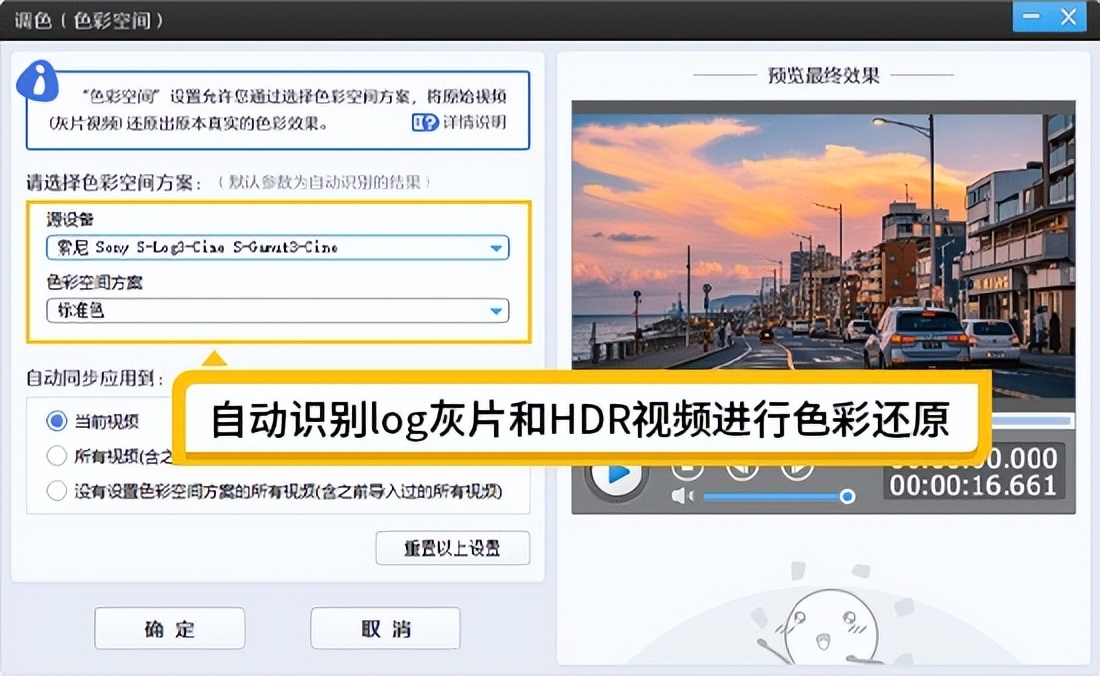Expand the 色彩空间方案 dropdown showing 标准色

(278, 311)
